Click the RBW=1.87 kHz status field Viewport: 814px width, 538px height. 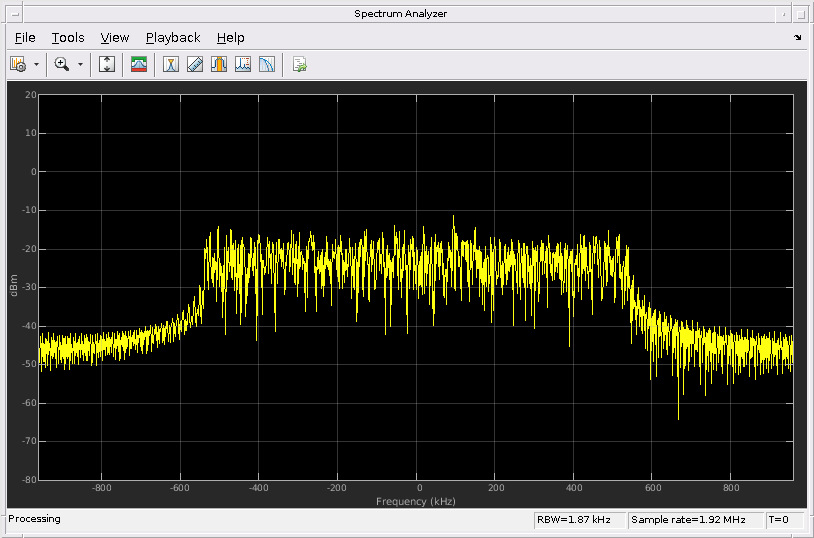[x=579, y=520]
